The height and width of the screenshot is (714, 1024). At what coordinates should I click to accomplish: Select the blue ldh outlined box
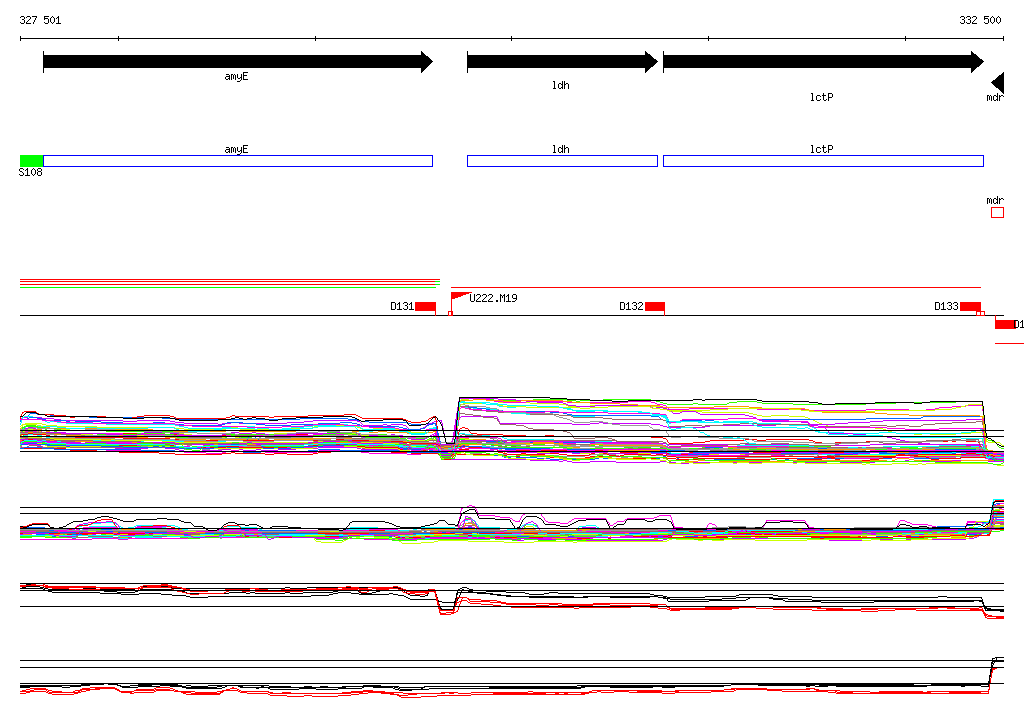point(562,161)
